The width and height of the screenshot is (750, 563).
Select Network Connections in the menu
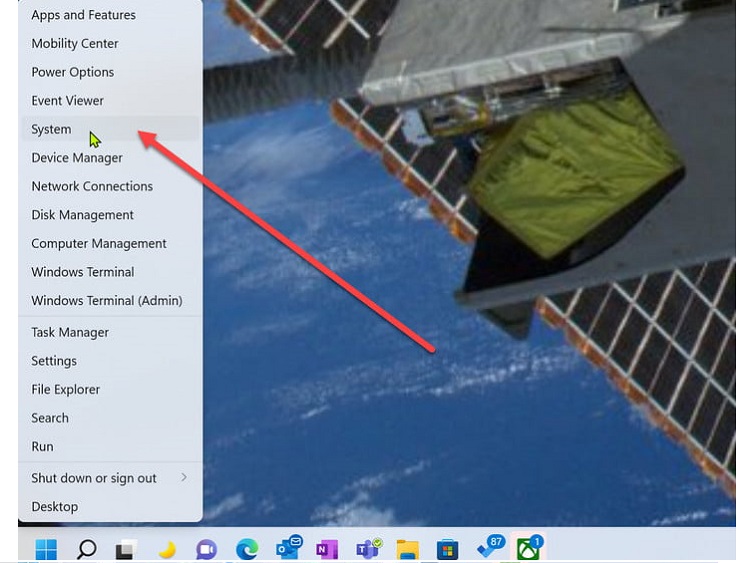pyautogui.click(x=92, y=186)
